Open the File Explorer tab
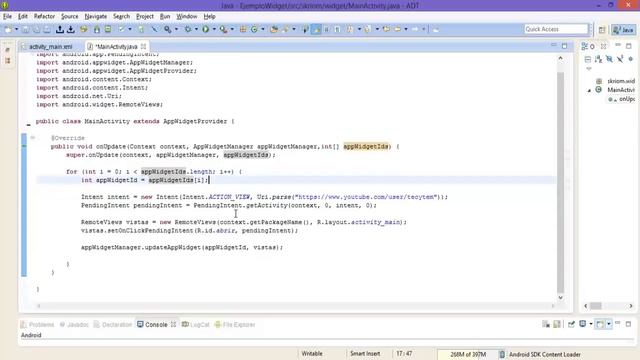This screenshot has height=360, width=640. (235, 324)
